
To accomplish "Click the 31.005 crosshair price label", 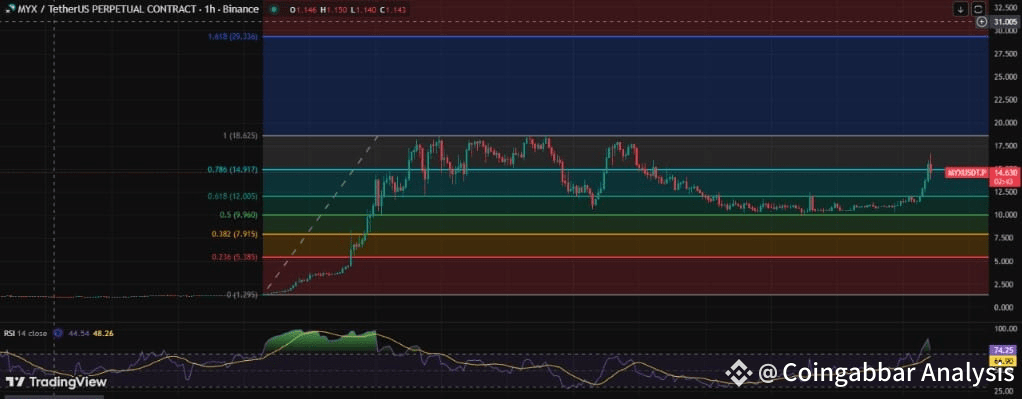I will pyautogui.click(x=1004, y=22).
